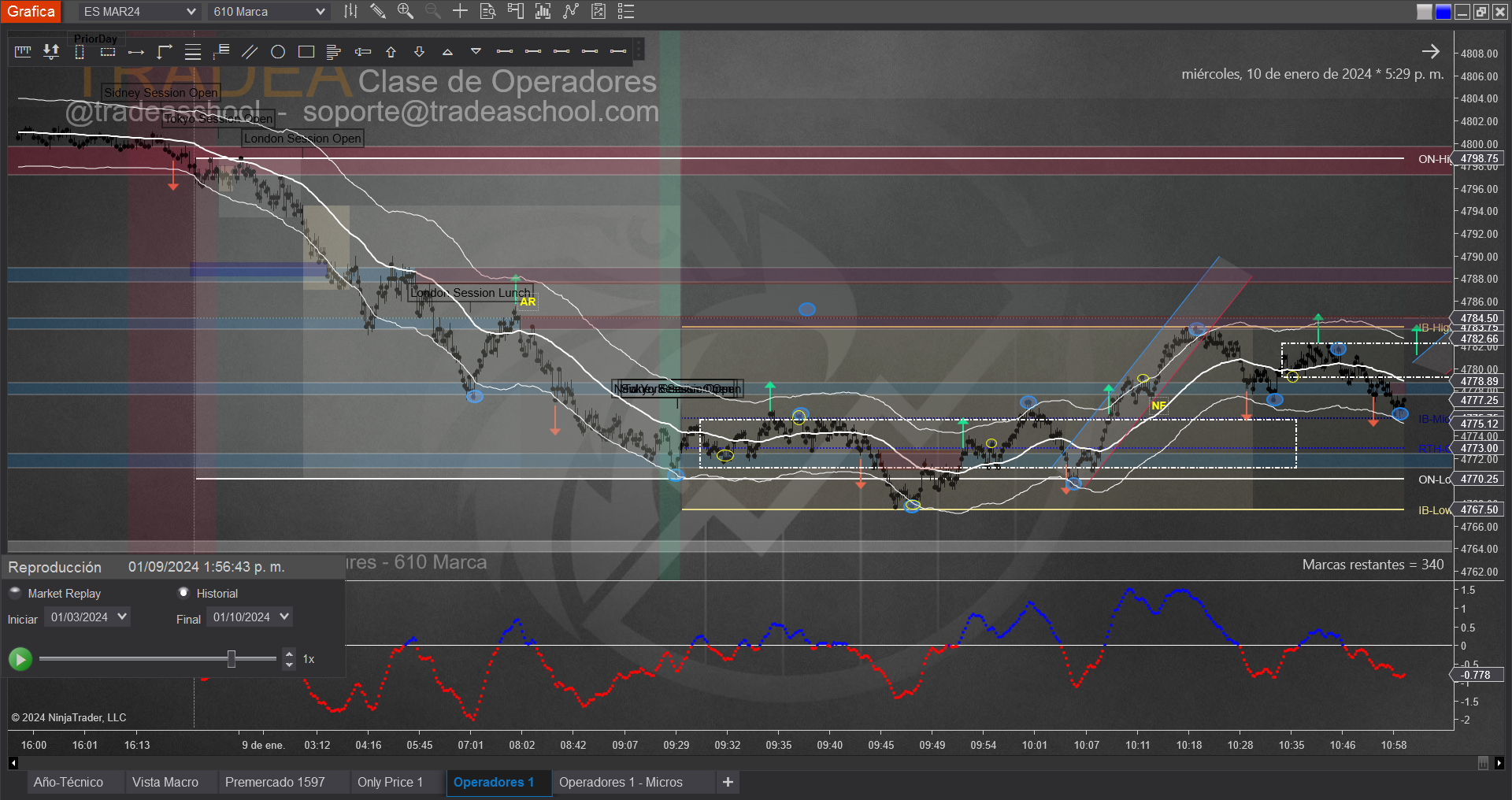
Task: Add a new tab with plus button
Action: (x=728, y=782)
